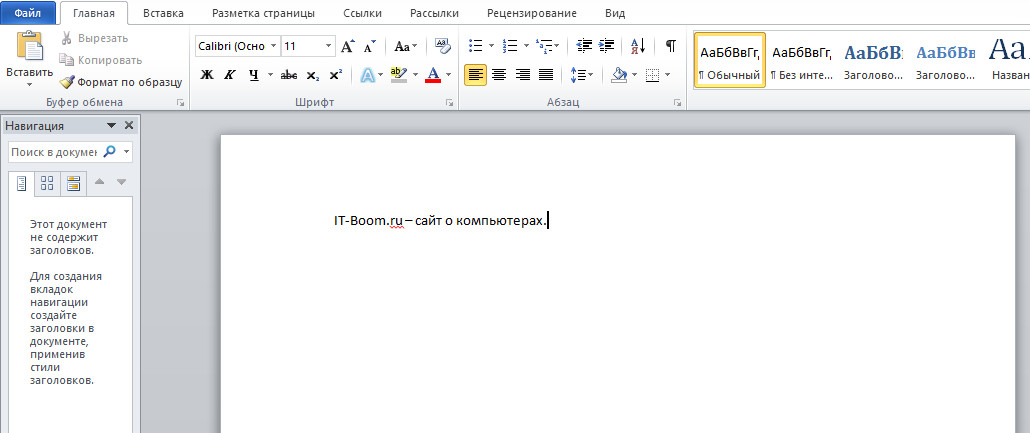Center align text

(499, 75)
